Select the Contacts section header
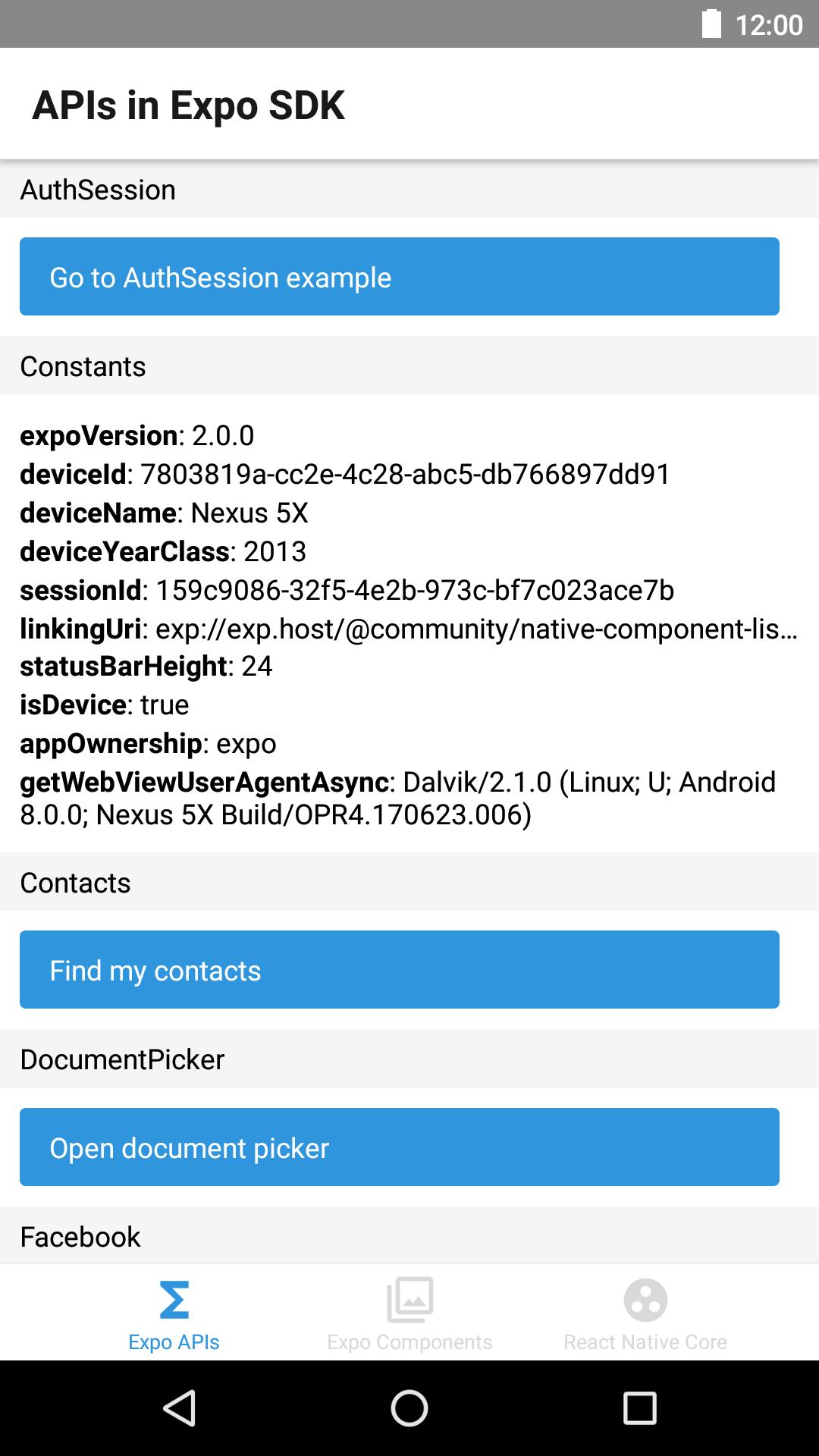The width and height of the screenshot is (819, 1456). 75,882
